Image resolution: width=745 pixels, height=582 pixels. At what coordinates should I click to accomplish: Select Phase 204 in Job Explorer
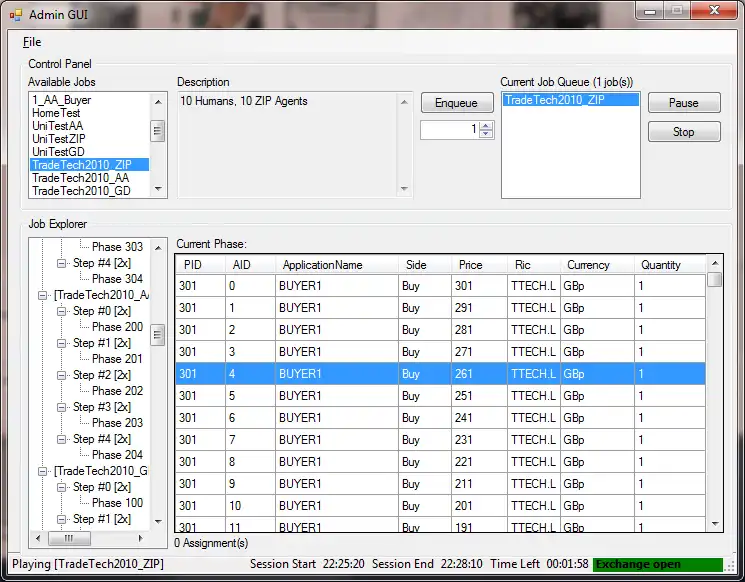[117, 455]
